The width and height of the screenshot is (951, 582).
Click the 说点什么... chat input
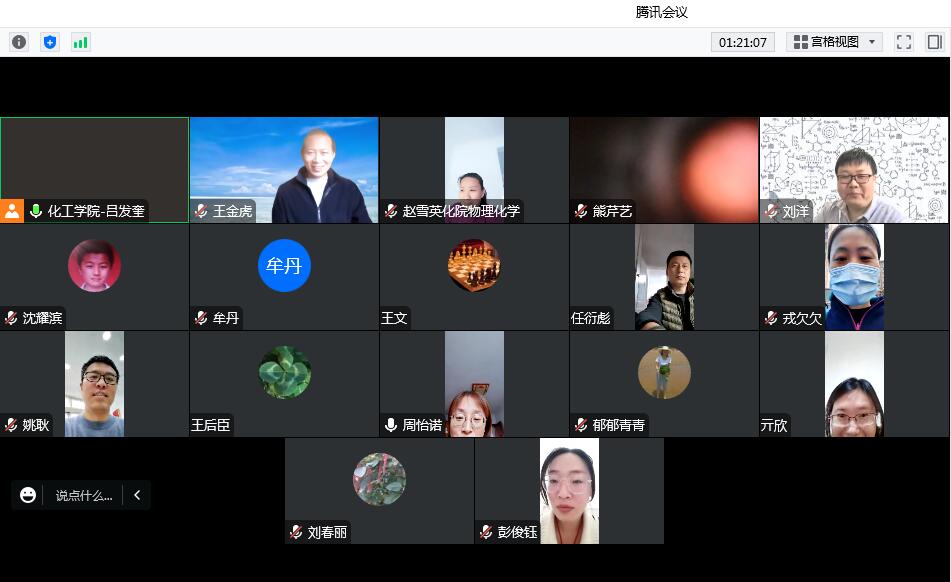(83, 495)
